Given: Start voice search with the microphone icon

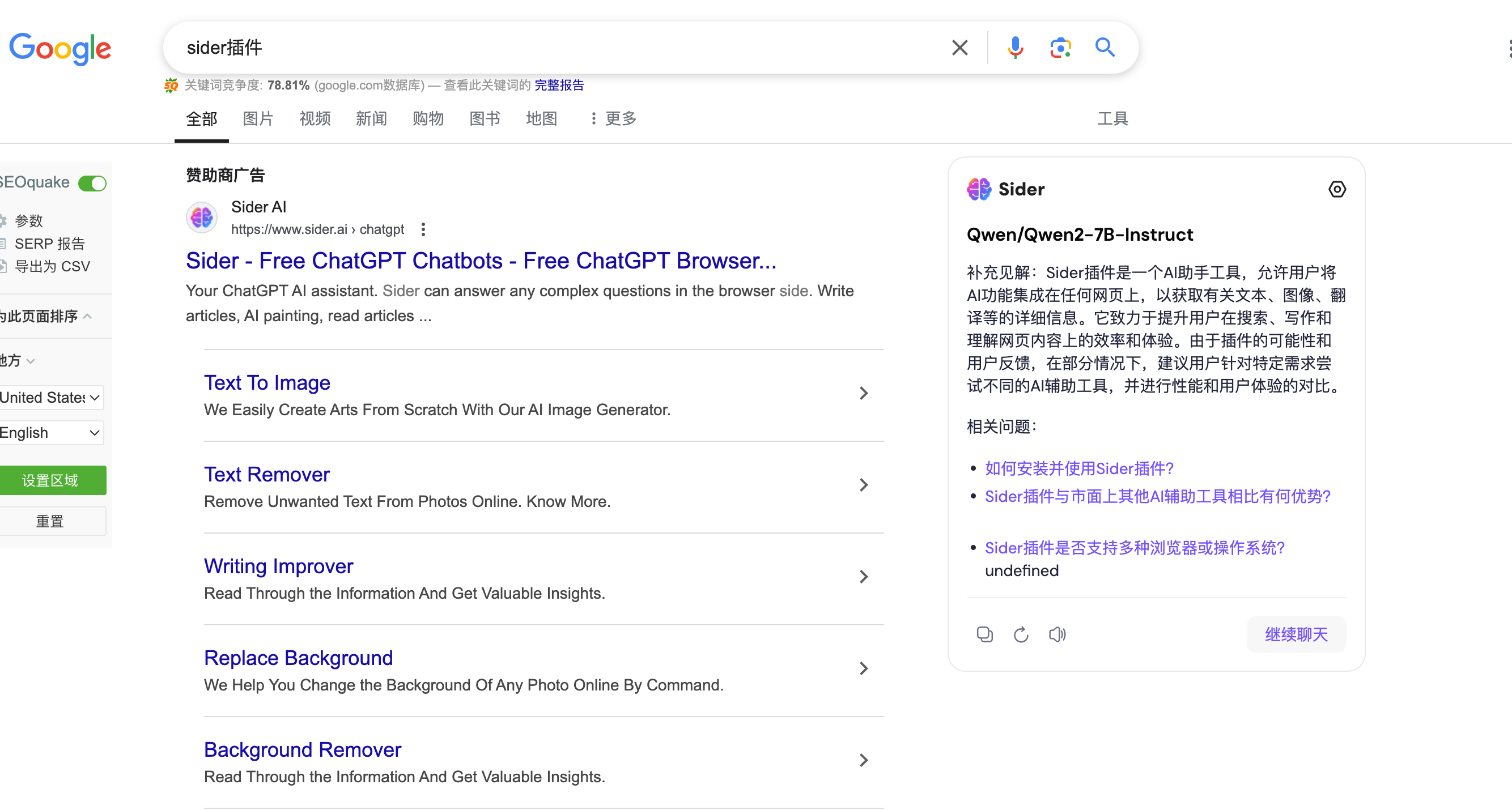Looking at the screenshot, I should (x=1015, y=48).
